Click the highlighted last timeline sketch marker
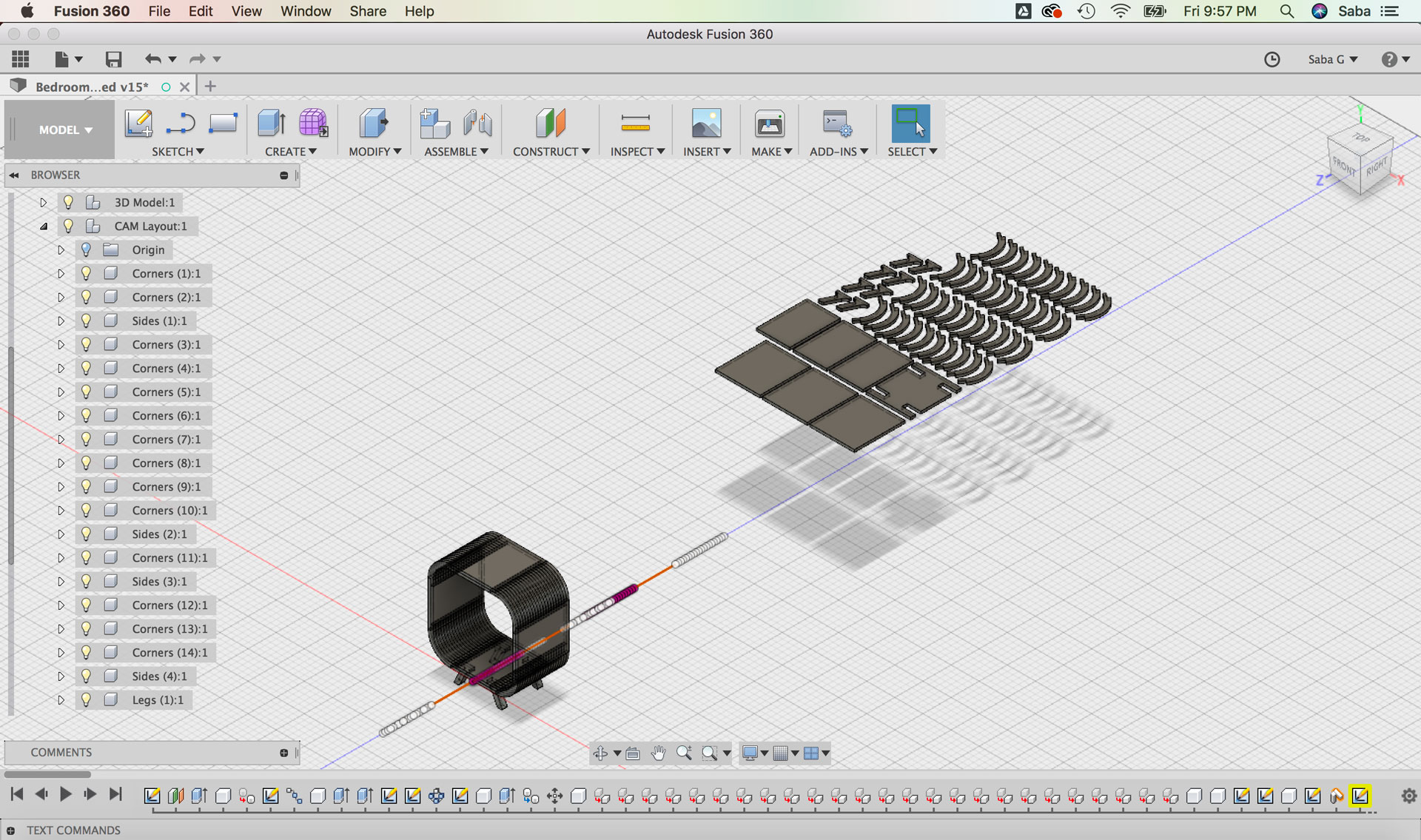1421x840 pixels. [1360, 796]
